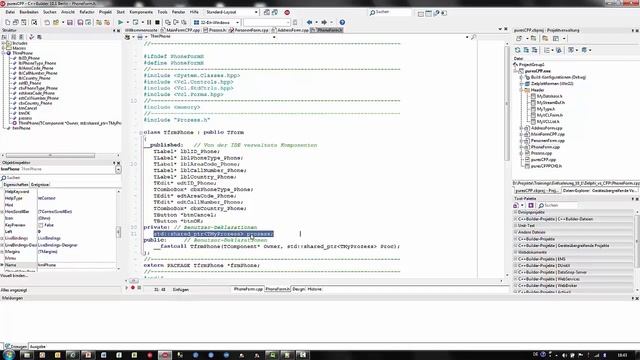This screenshot has width=640, height=360.
Task: Click the magnifier icon at editor top right
Action: (473, 37)
